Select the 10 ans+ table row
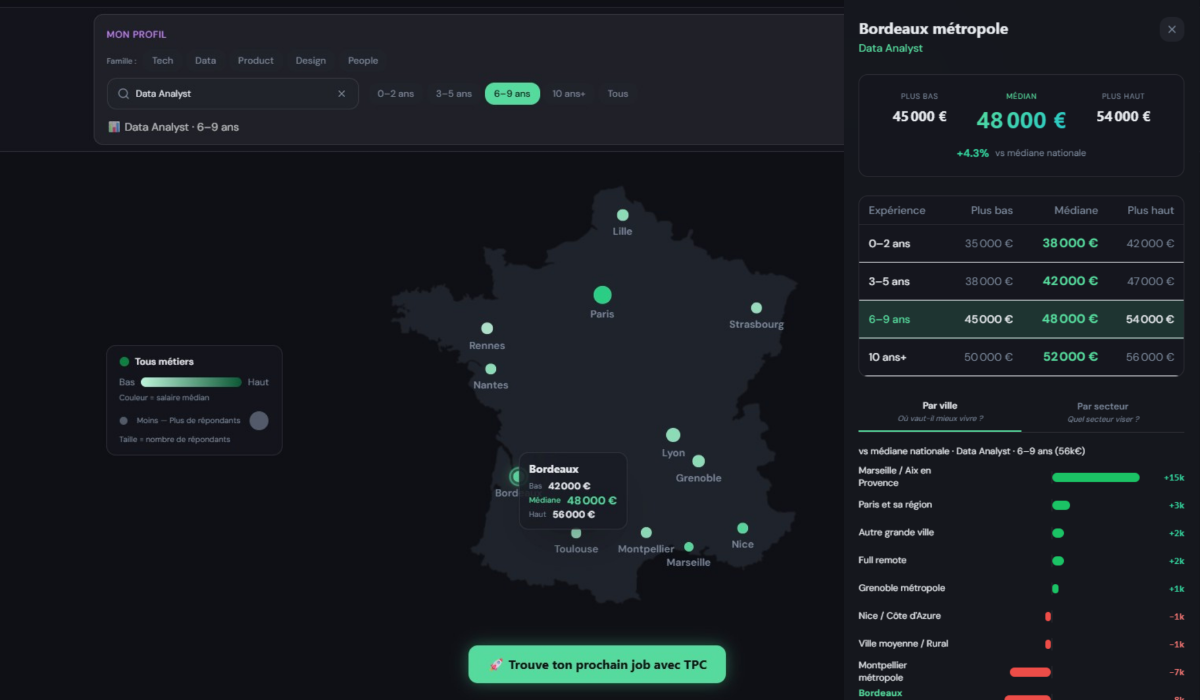This screenshot has width=1200, height=700. [1021, 357]
